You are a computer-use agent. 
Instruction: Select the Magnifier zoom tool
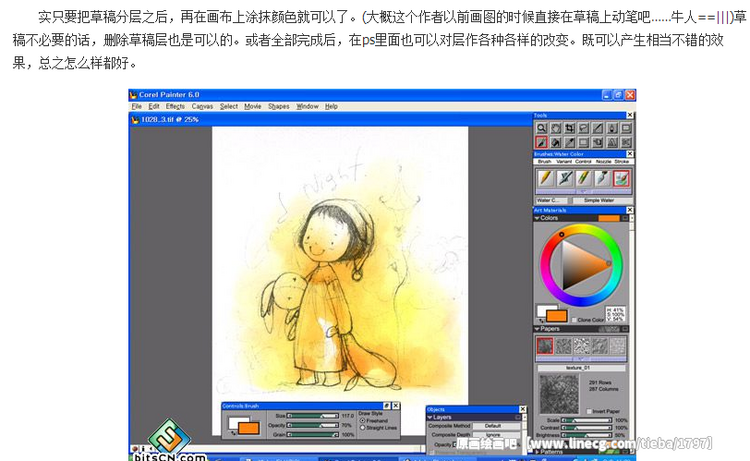pos(541,128)
